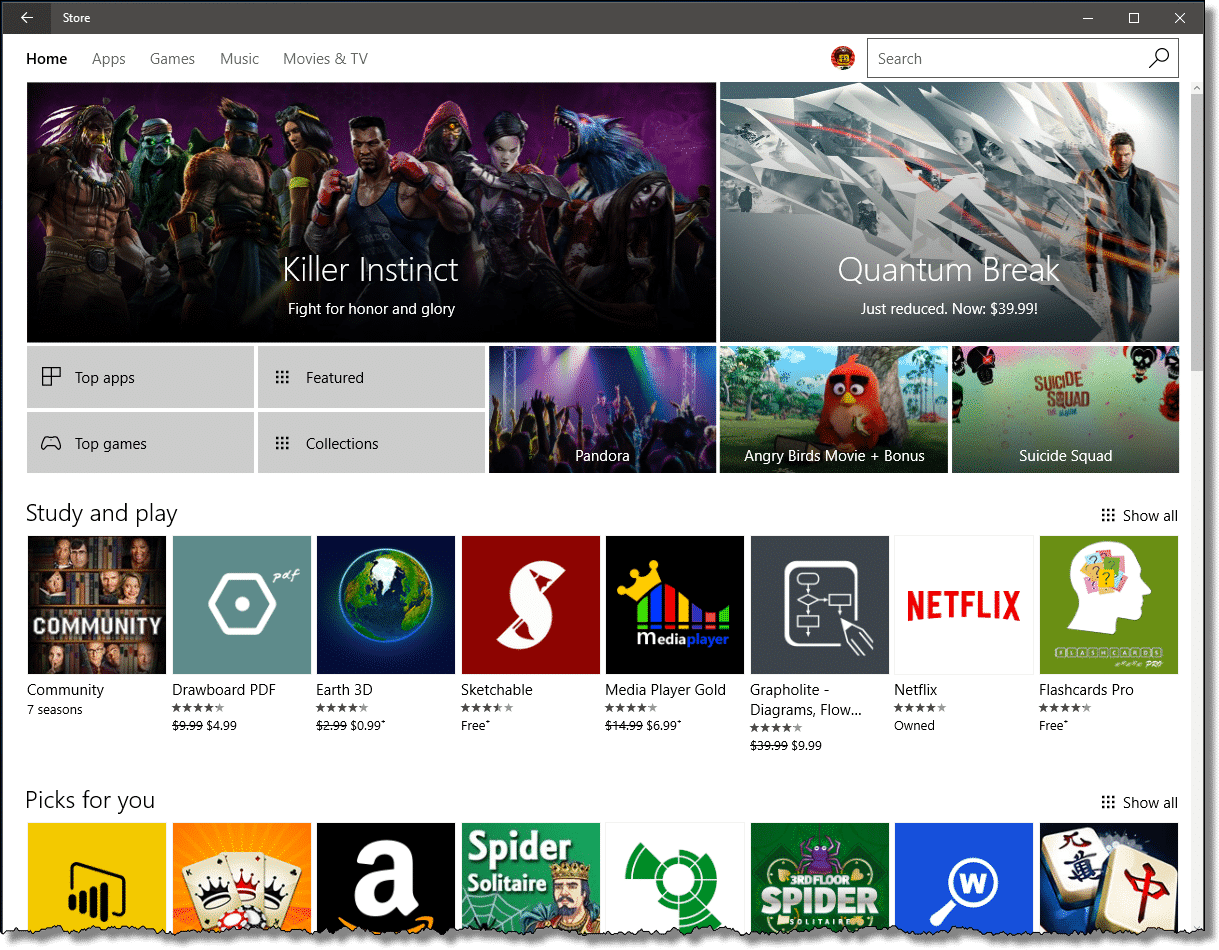Show all Study and play items

(x=1139, y=516)
